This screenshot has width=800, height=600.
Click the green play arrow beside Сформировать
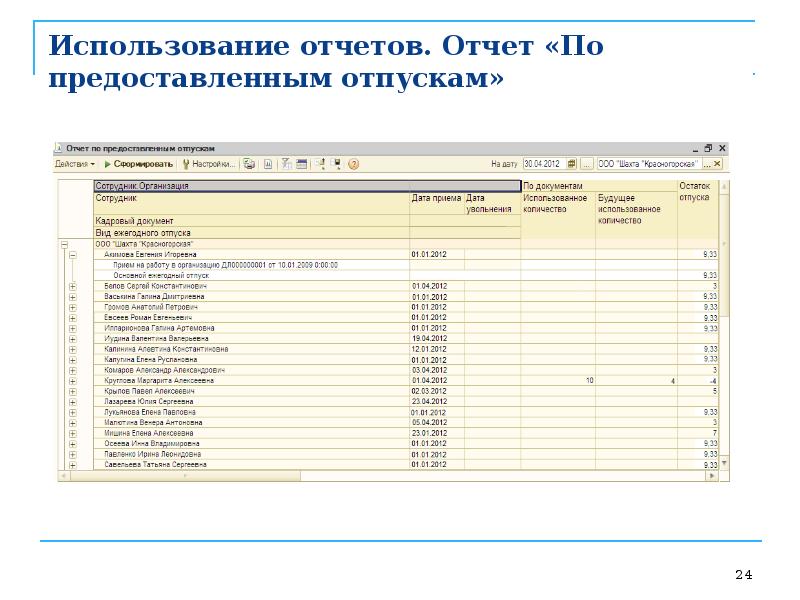107,163
